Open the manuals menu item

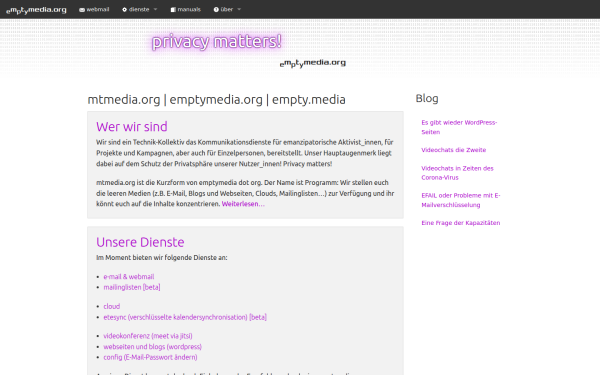click(x=186, y=10)
